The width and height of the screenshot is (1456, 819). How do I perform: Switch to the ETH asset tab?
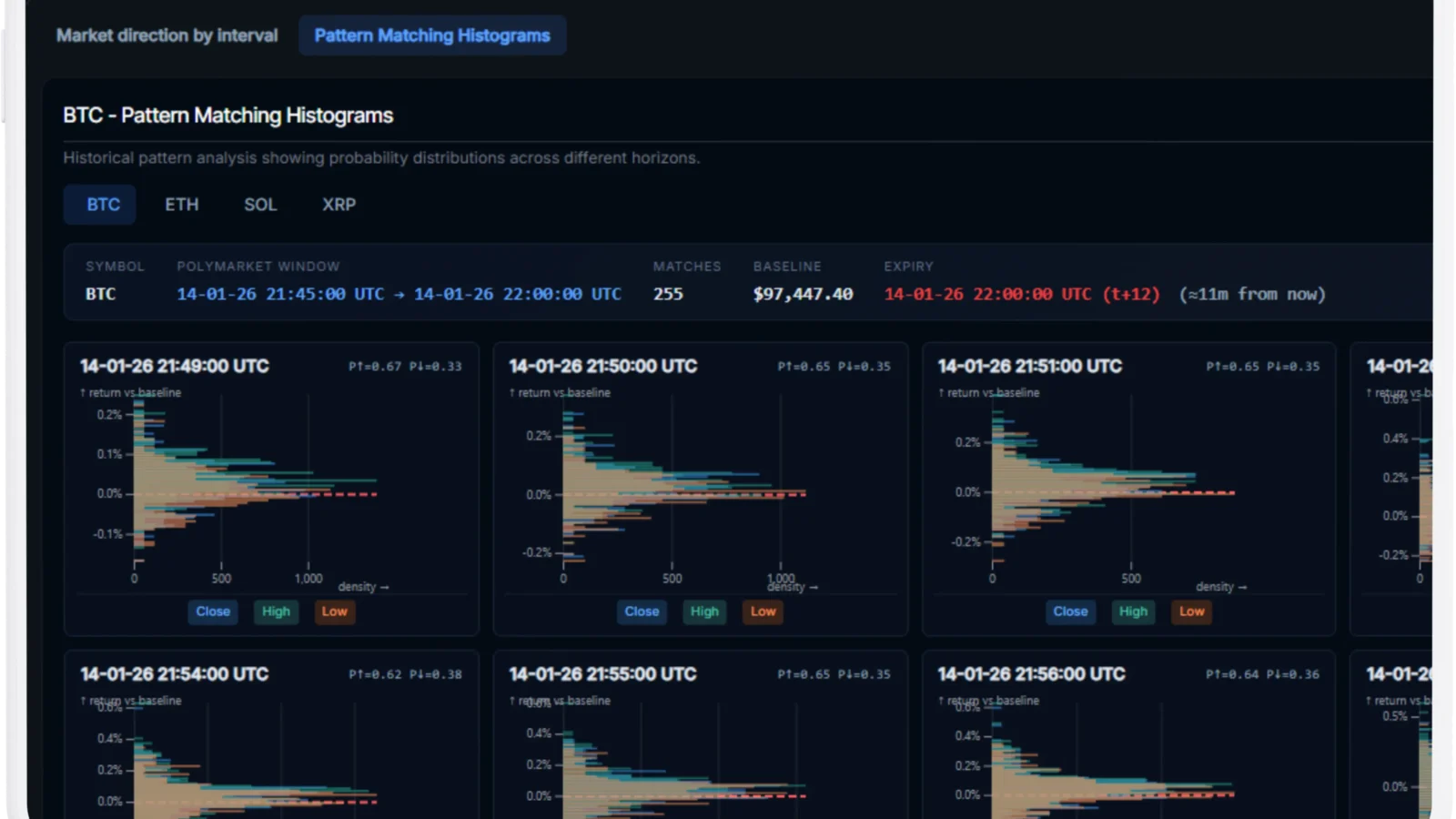pyautogui.click(x=181, y=205)
